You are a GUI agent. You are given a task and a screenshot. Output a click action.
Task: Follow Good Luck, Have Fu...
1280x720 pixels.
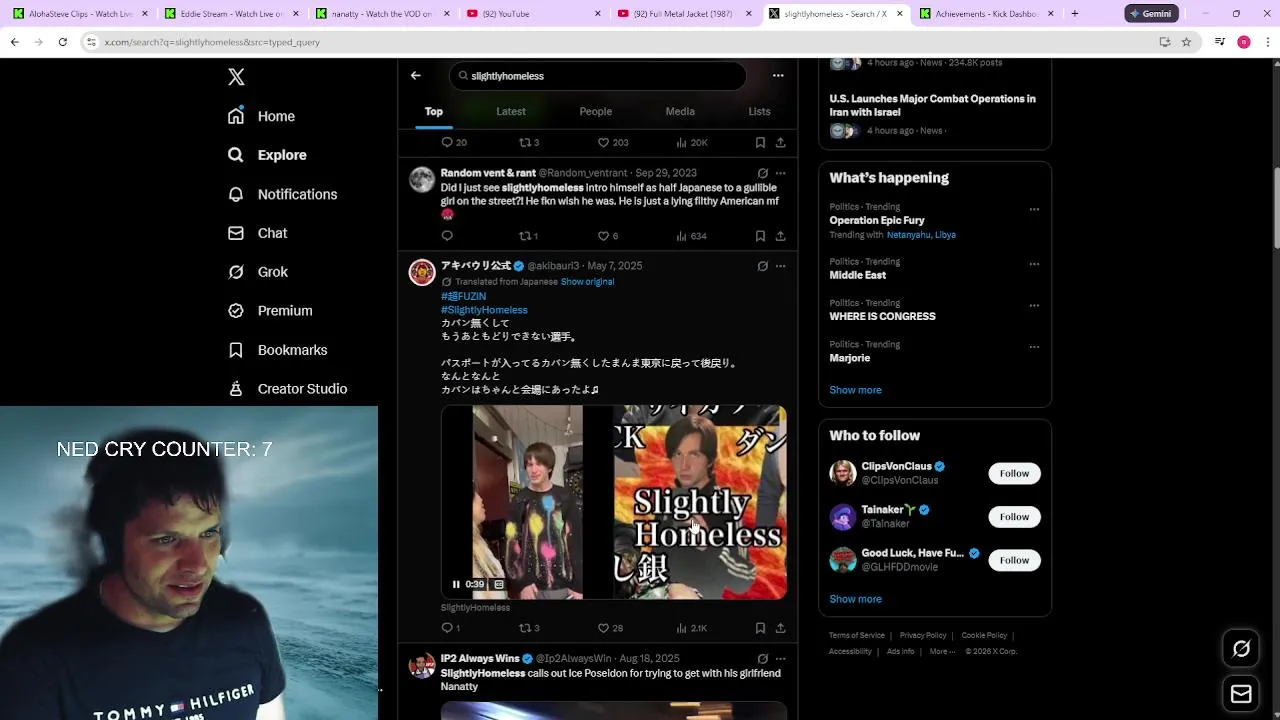(x=1014, y=560)
